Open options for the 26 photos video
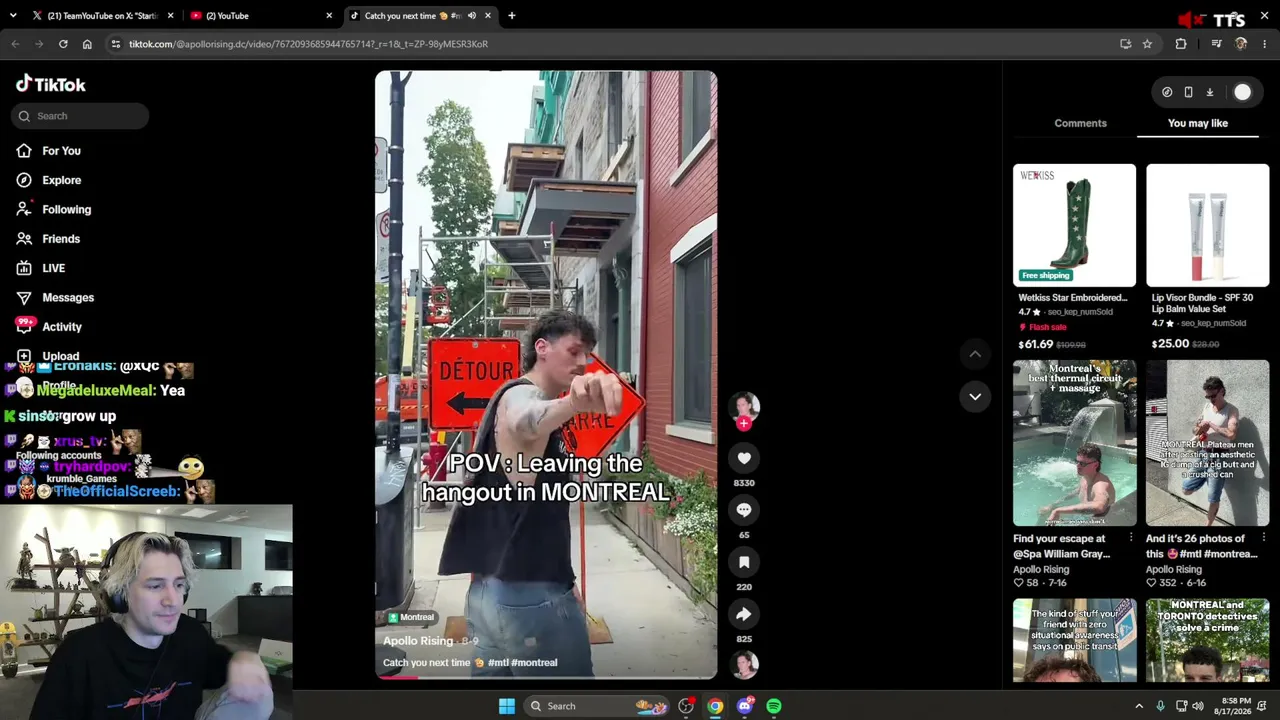1280x720 pixels. (x=1264, y=538)
